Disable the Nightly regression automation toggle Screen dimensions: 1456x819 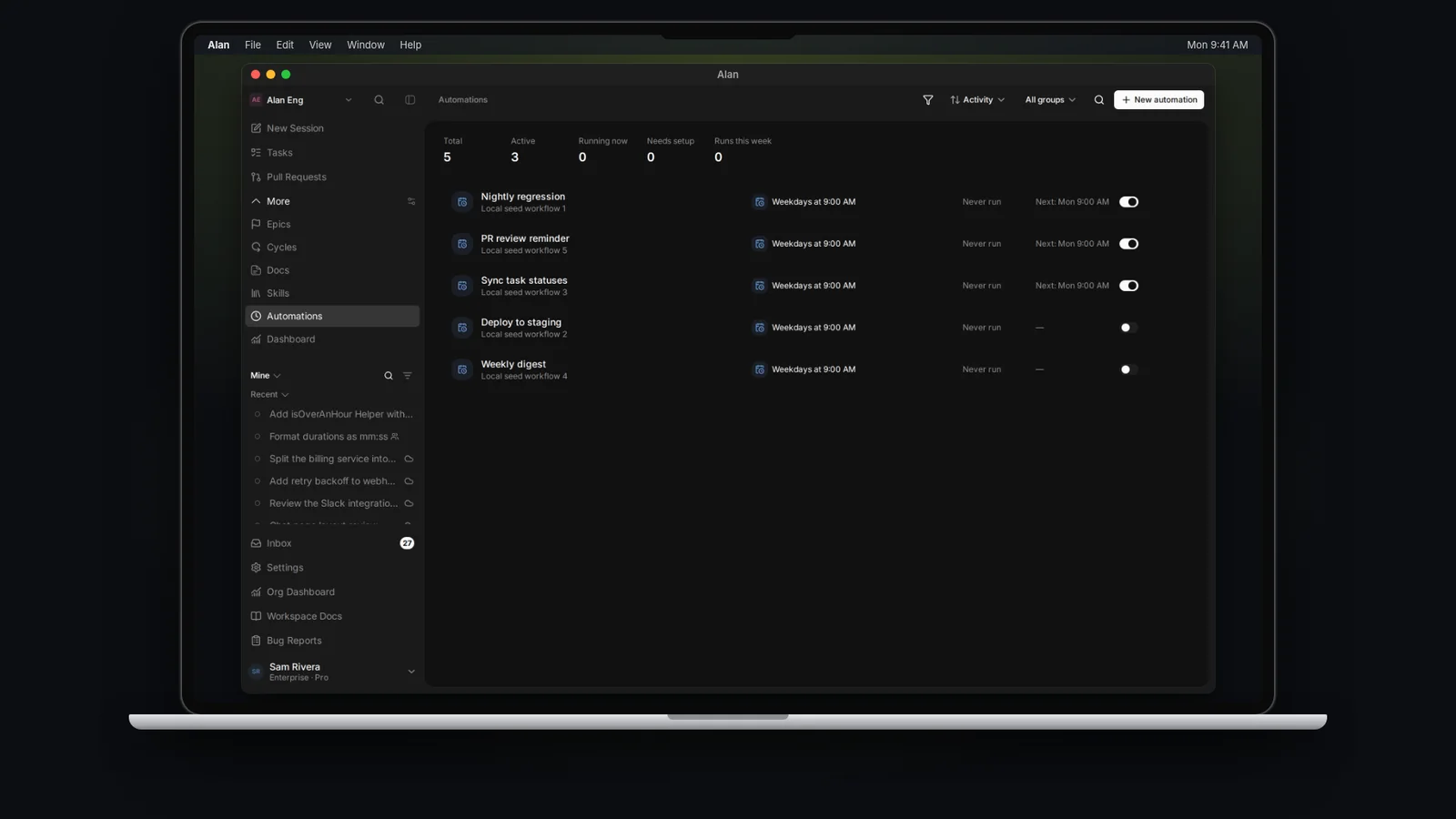click(x=1128, y=202)
